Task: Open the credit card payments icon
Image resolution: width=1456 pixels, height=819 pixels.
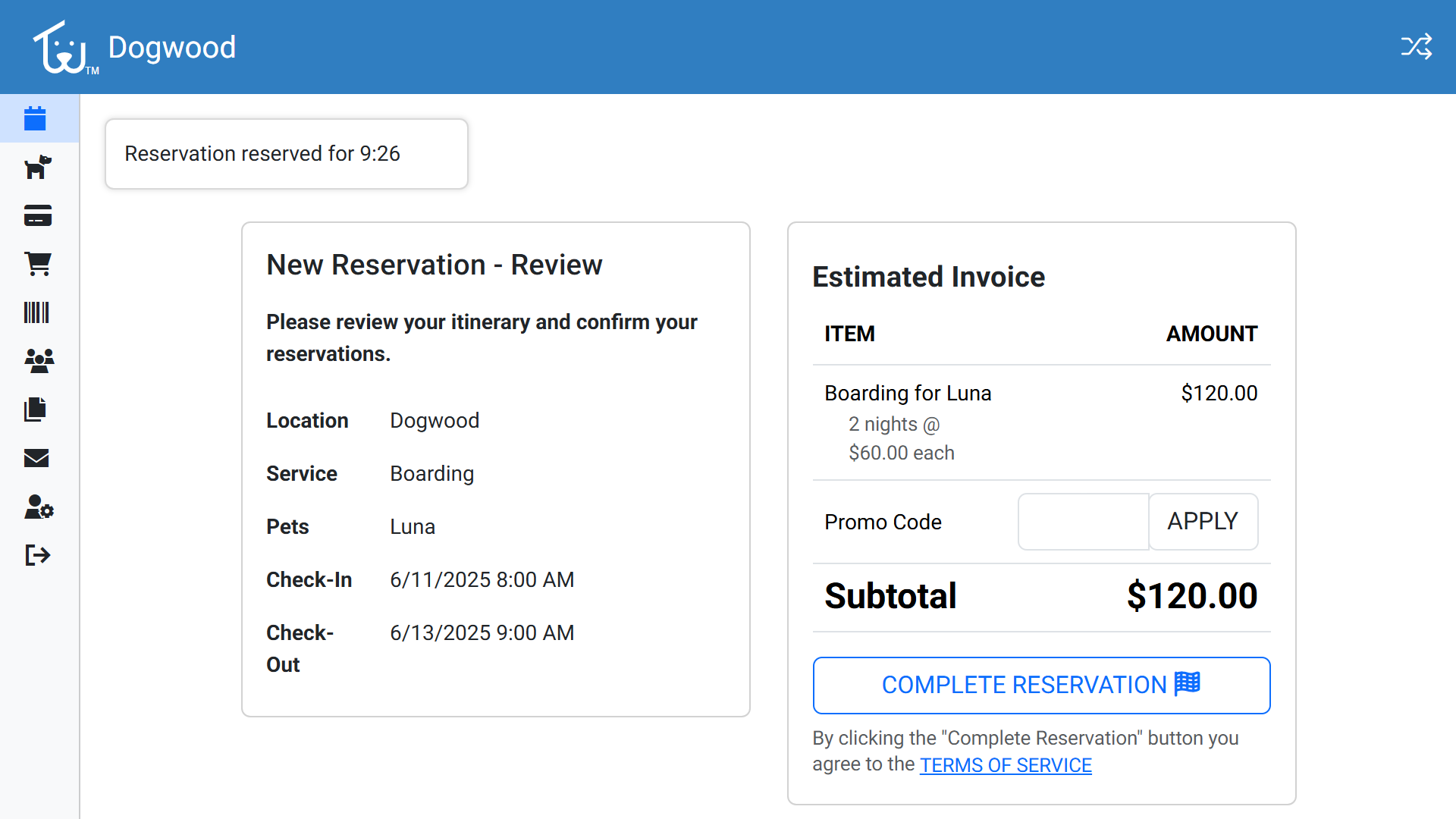Action: click(x=37, y=216)
